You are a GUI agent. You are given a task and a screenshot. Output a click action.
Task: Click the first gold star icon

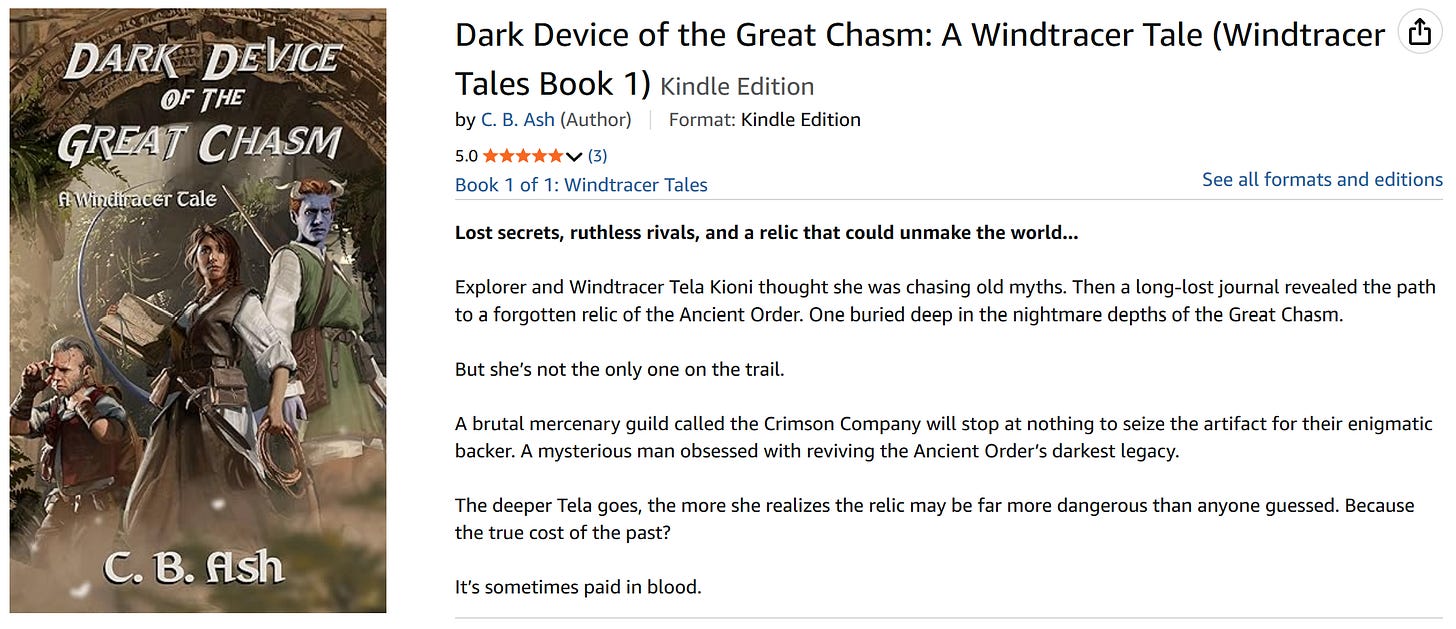click(492, 155)
